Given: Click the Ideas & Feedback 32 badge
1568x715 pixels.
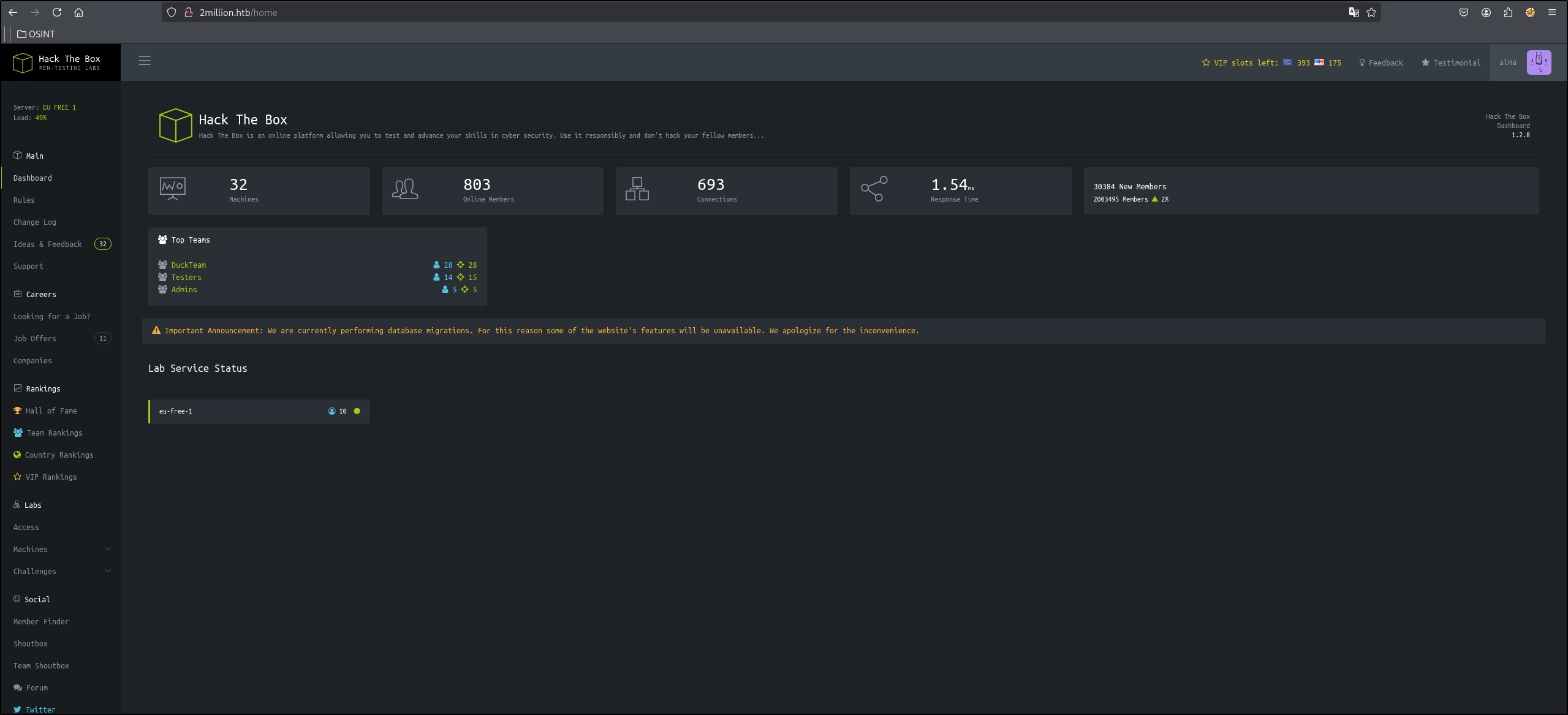Looking at the screenshot, I should pyautogui.click(x=103, y=244).
